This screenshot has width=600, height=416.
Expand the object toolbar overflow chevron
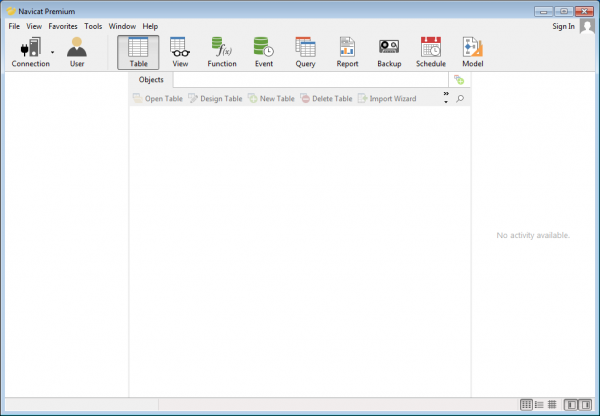pyautogui.click(x=446, y=95)
